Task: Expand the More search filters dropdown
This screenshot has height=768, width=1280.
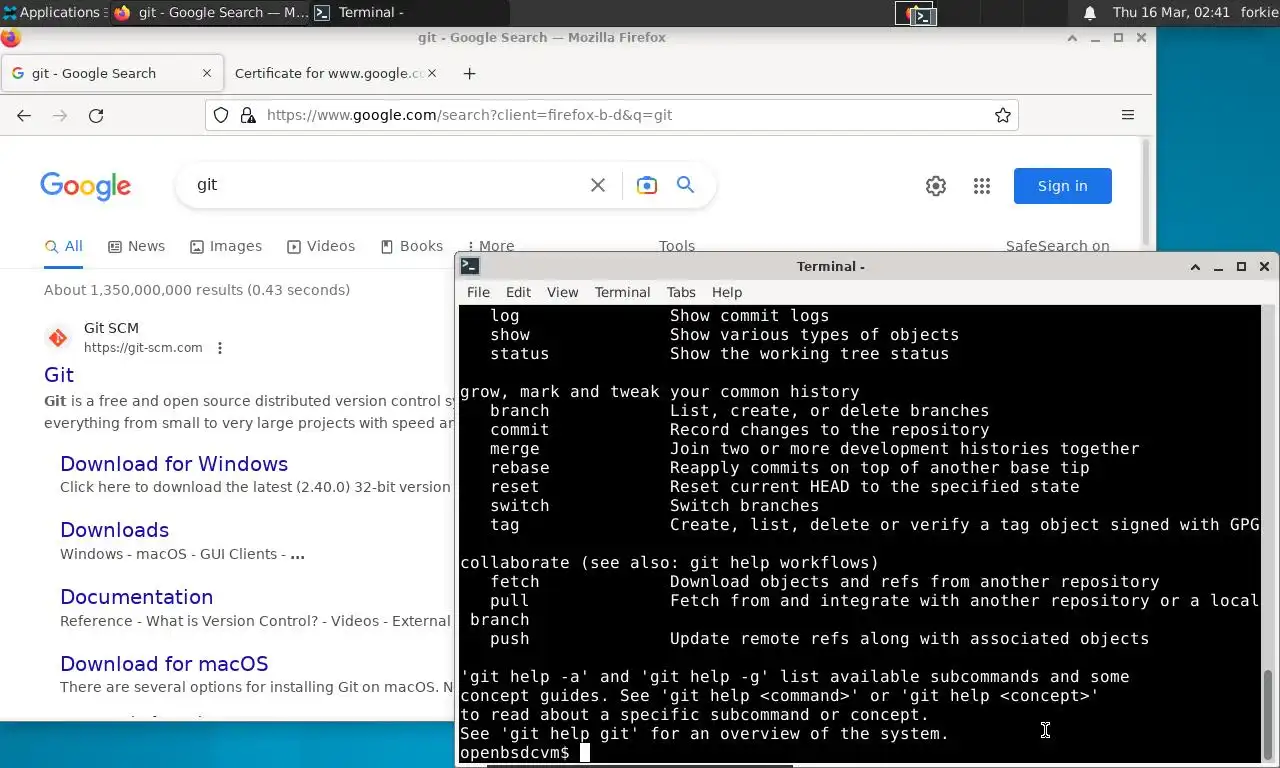Action: coord(491,245)
